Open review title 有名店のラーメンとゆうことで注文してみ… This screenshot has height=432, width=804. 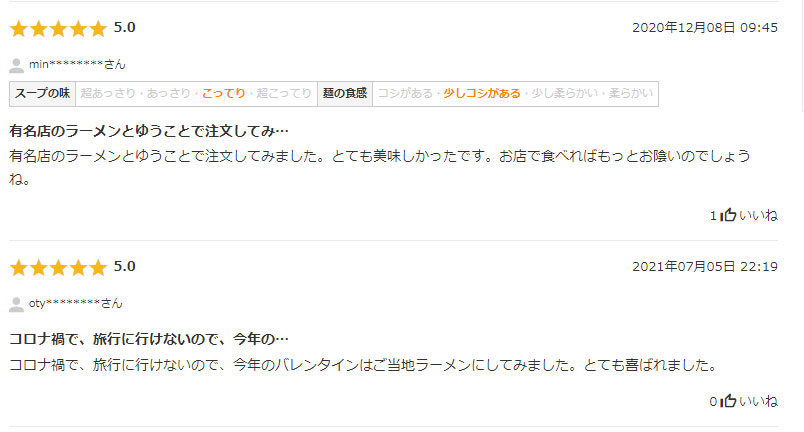pos(149,131)
